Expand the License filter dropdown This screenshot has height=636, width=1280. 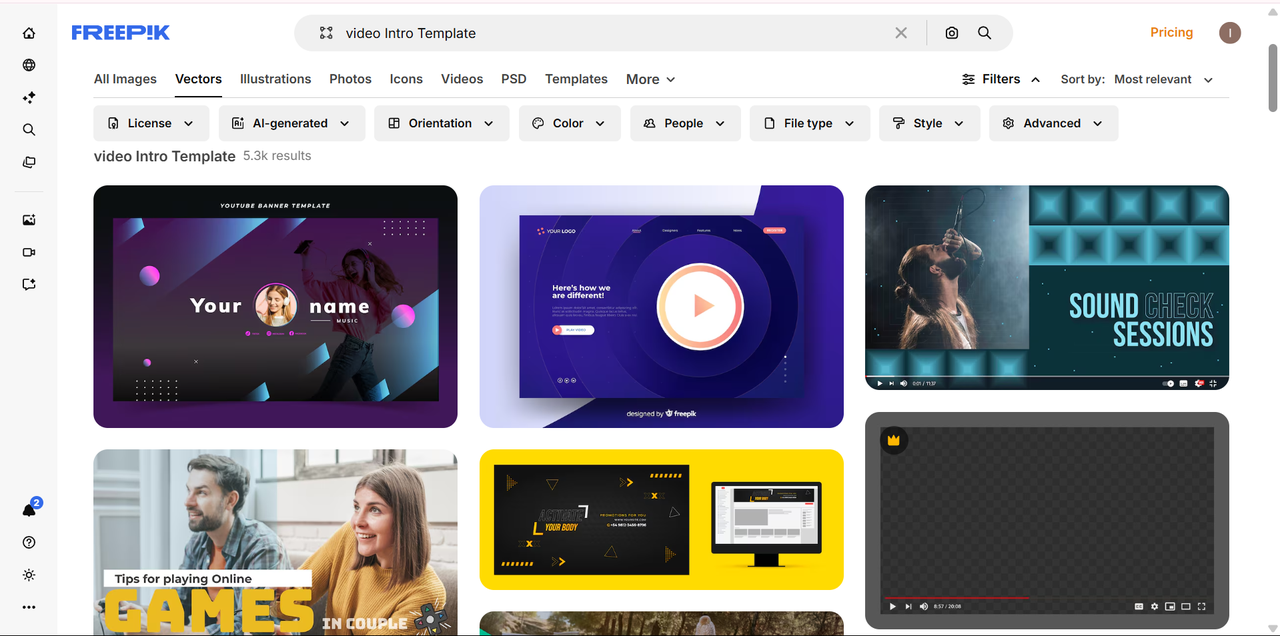tap(151, 122)
